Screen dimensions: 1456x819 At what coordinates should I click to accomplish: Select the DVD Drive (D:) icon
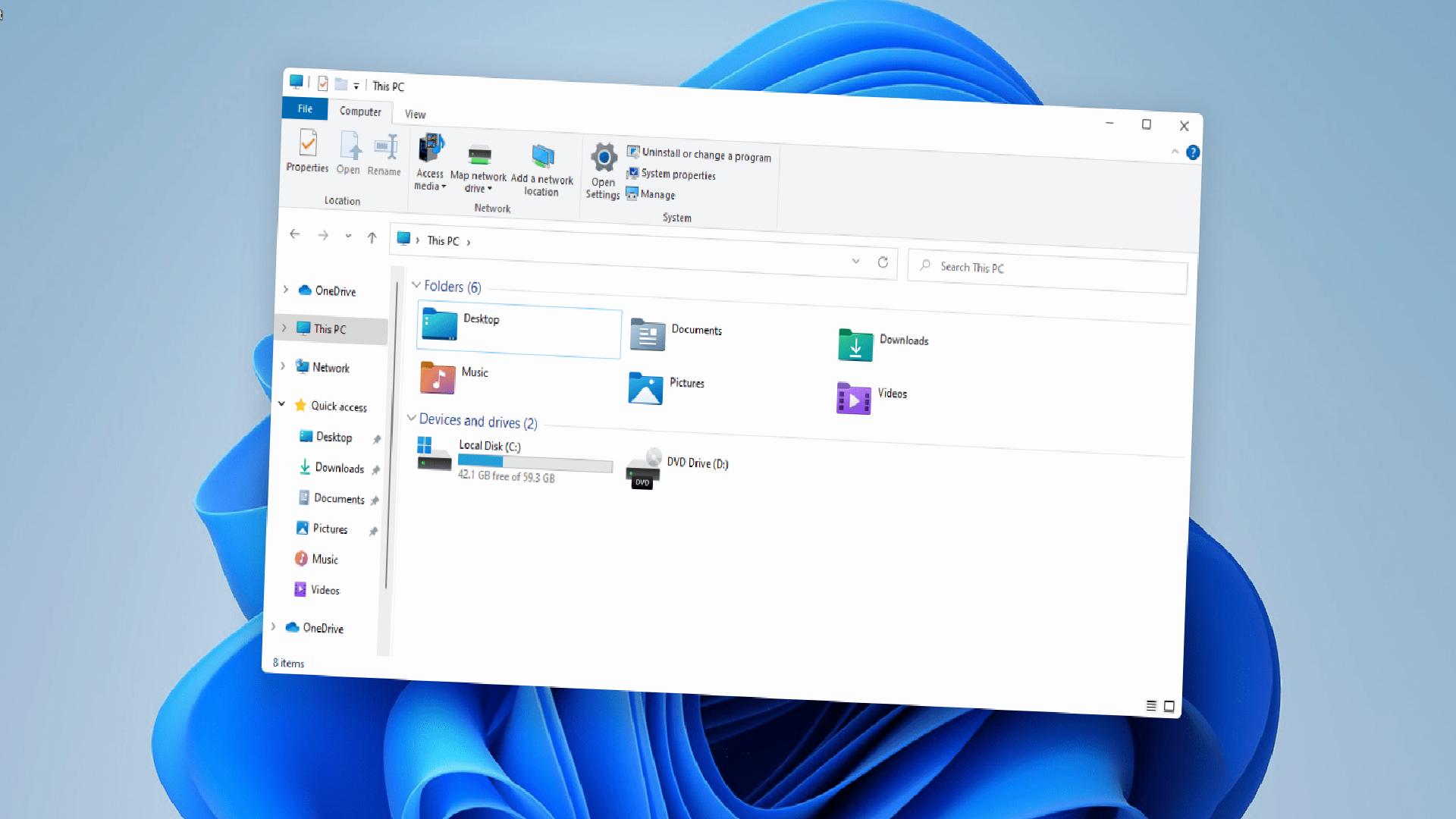pos(643,469)
